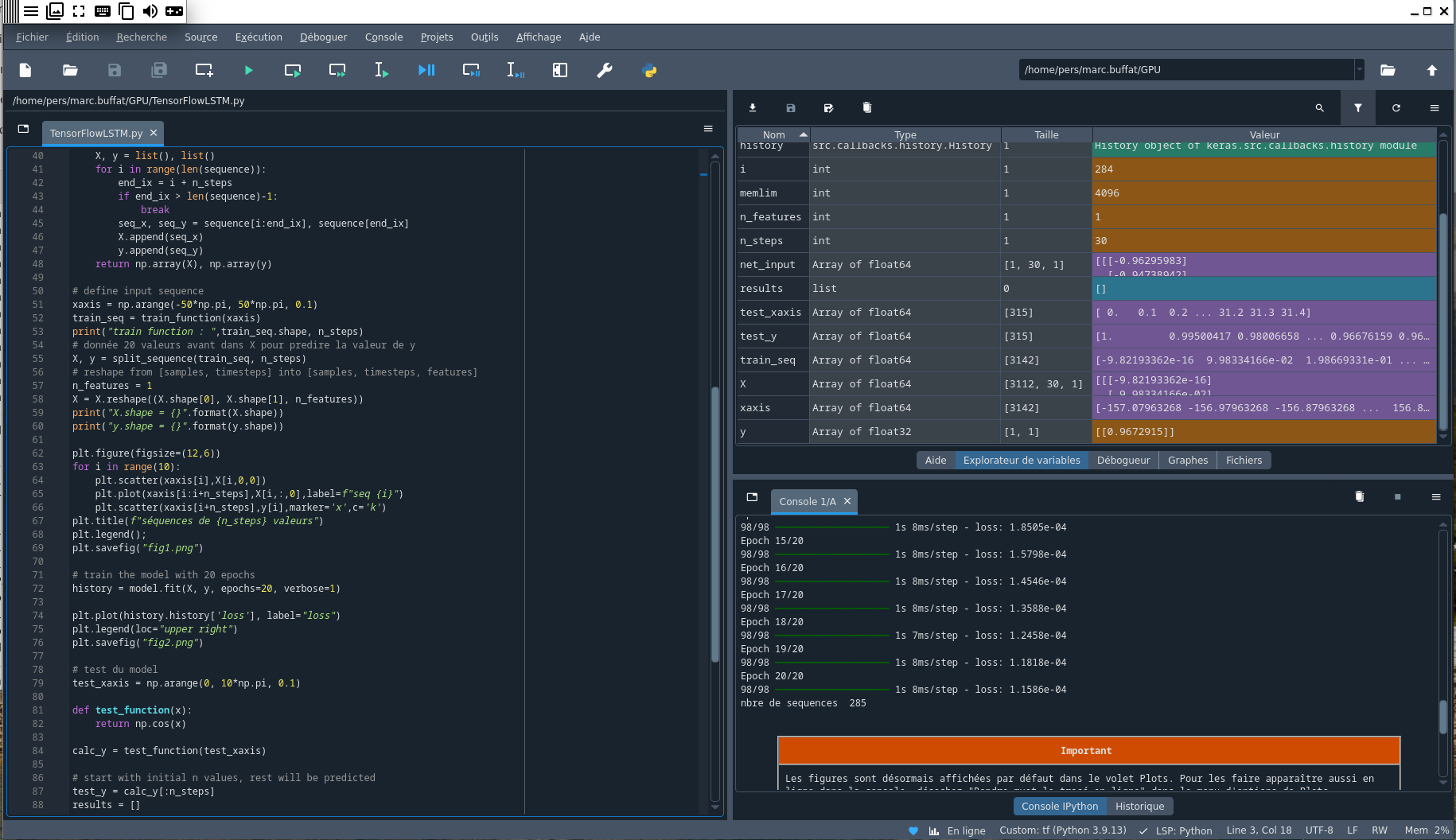
Task: Click the Interrupt kernel stop square
Action: point(1398,497)
